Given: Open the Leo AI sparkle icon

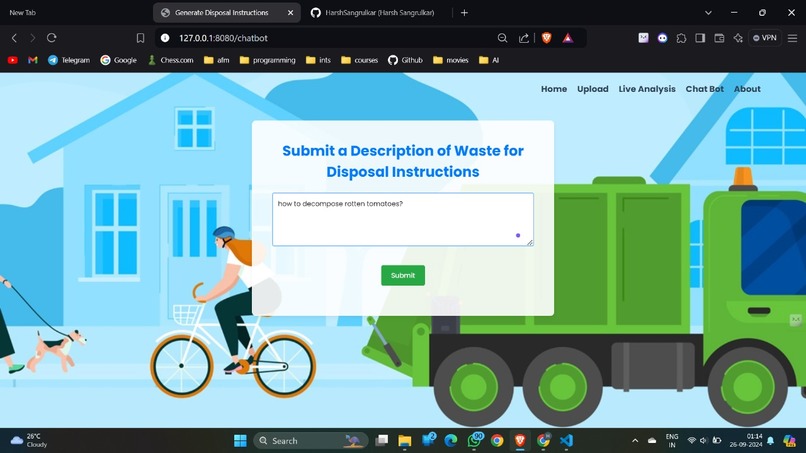Looking at the screenshot, I should click(738, 38).
